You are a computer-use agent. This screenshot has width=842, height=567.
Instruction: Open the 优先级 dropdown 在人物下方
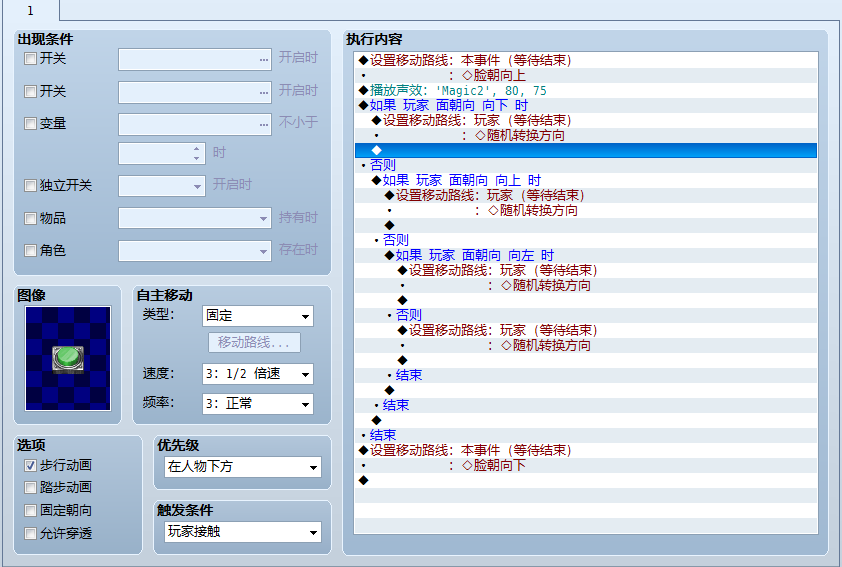pyautogui.click(x=243, y=467)
